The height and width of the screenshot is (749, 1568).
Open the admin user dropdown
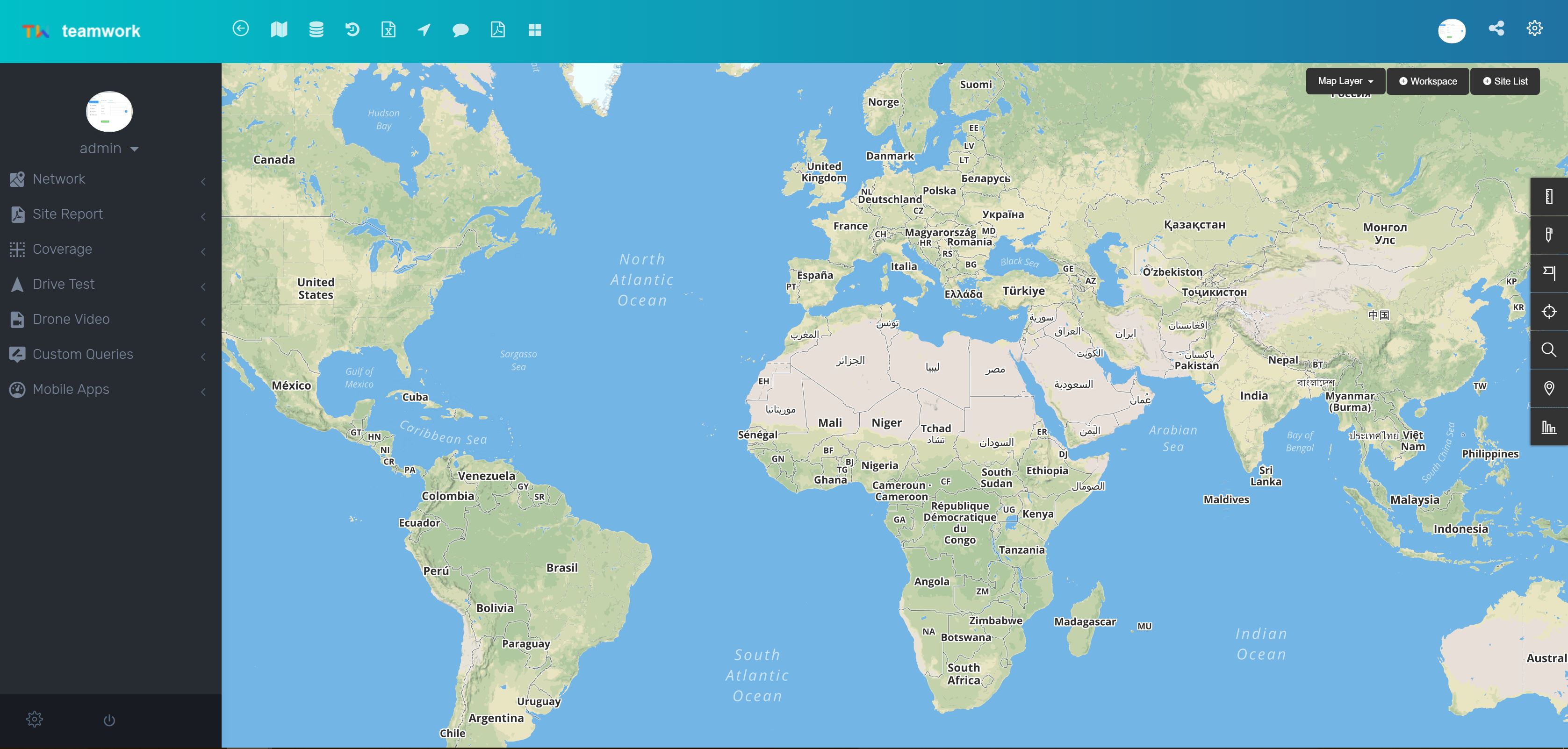click(x=109, y=149)
